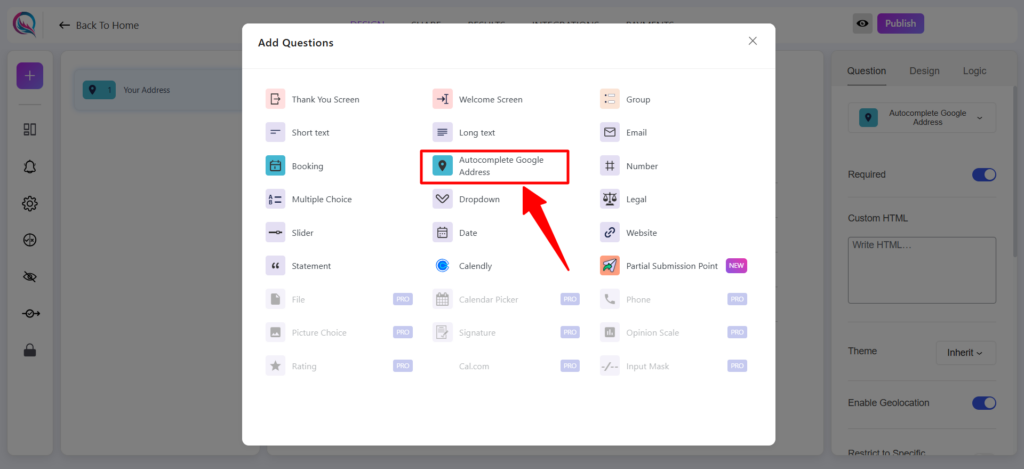The image size is (1024, 469).
Task: Open the settings gear in sidebar
Action: [x=29, y=204]
